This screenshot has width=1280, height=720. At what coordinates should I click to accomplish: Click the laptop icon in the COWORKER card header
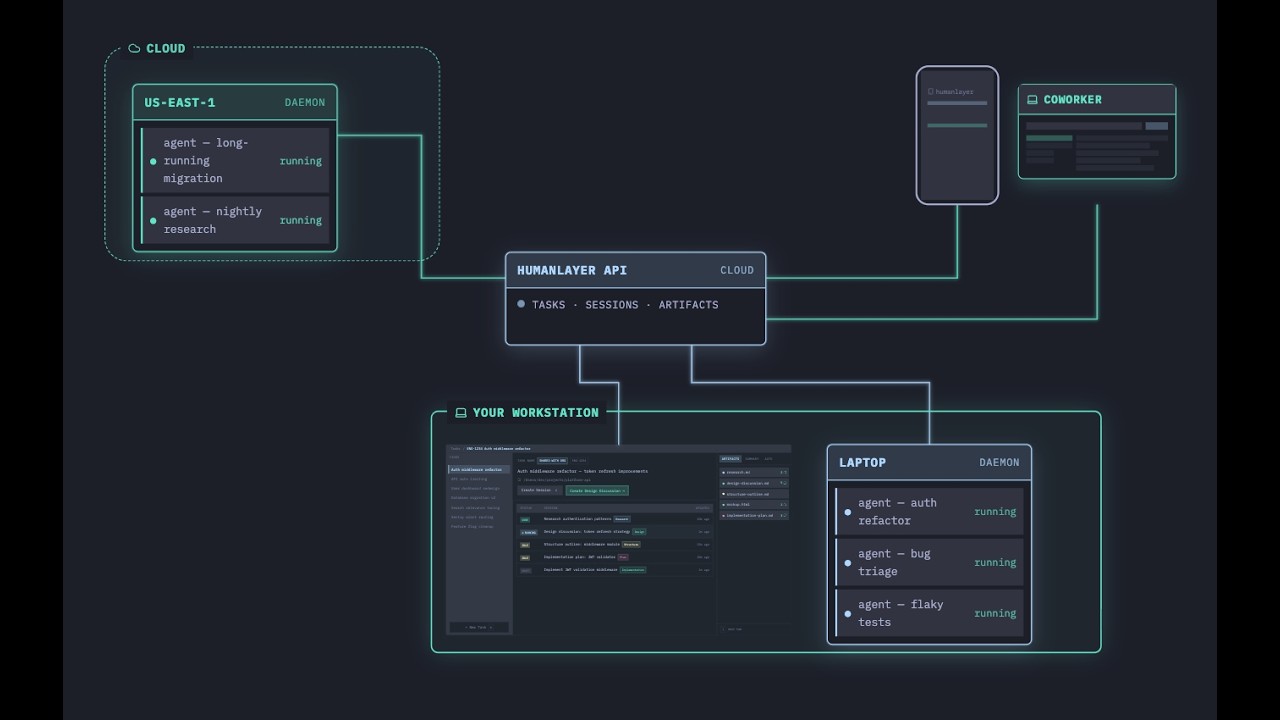[1033, 100]
